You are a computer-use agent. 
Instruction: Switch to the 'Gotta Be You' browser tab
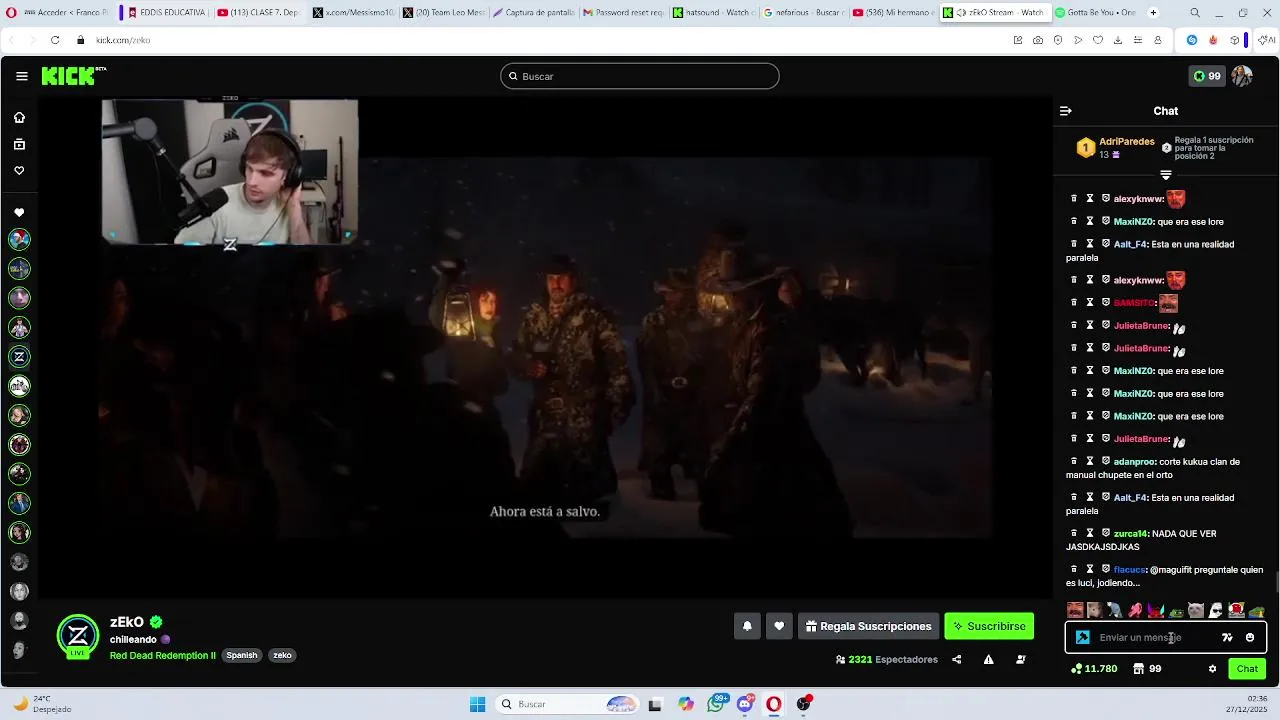pyautogui.click(x=1094, y=13)
